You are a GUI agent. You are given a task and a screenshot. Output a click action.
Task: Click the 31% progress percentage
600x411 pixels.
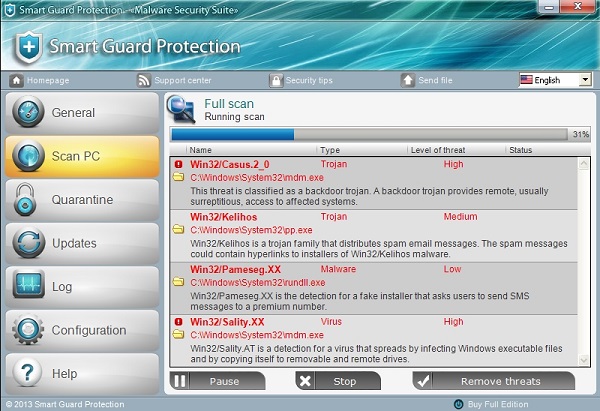(580, 134)
